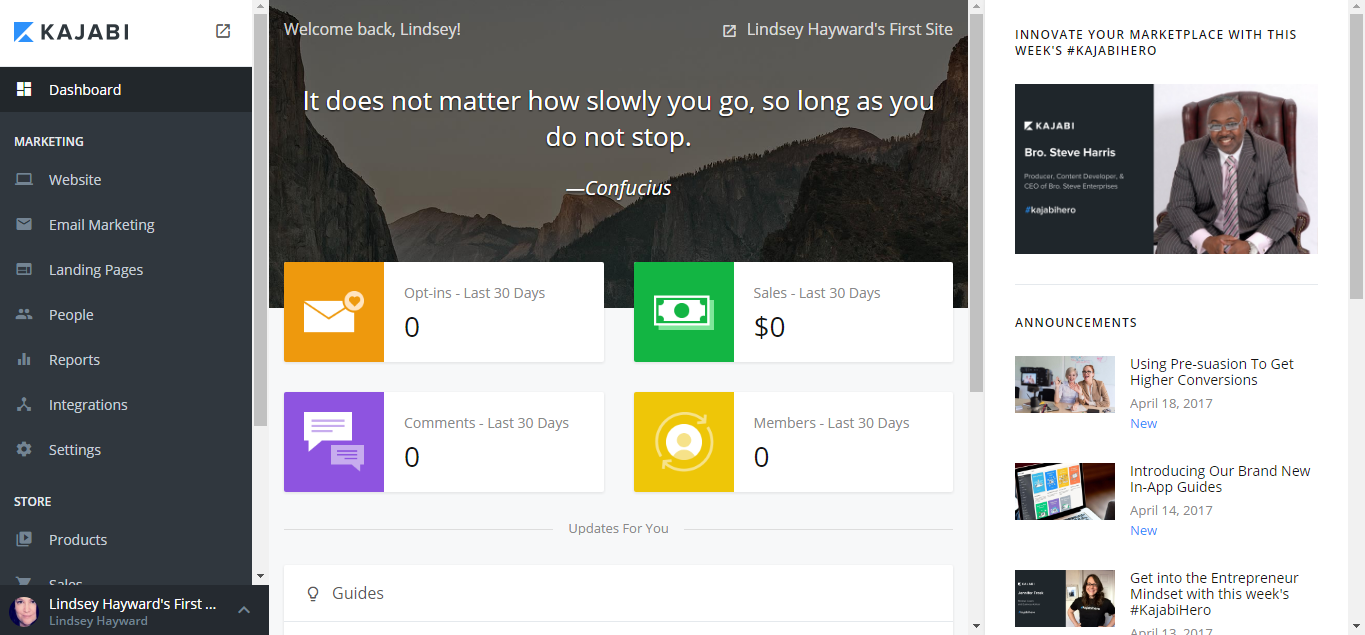The height and width of the screenshot is (635, 1365).
Task: Click the green Sales money icon
Action: point(684,312)
